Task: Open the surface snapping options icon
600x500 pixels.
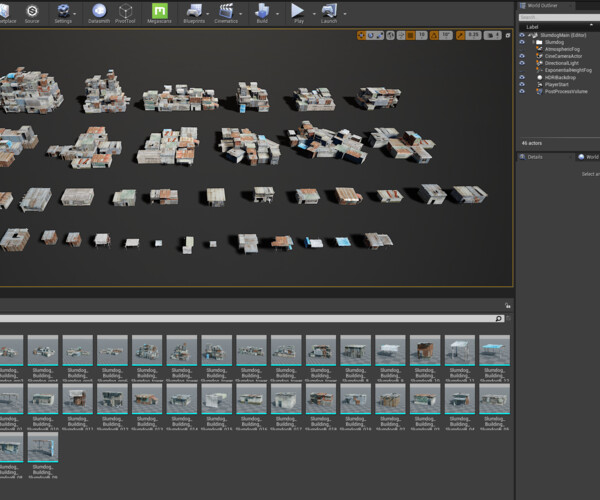Action: [401, 36]
